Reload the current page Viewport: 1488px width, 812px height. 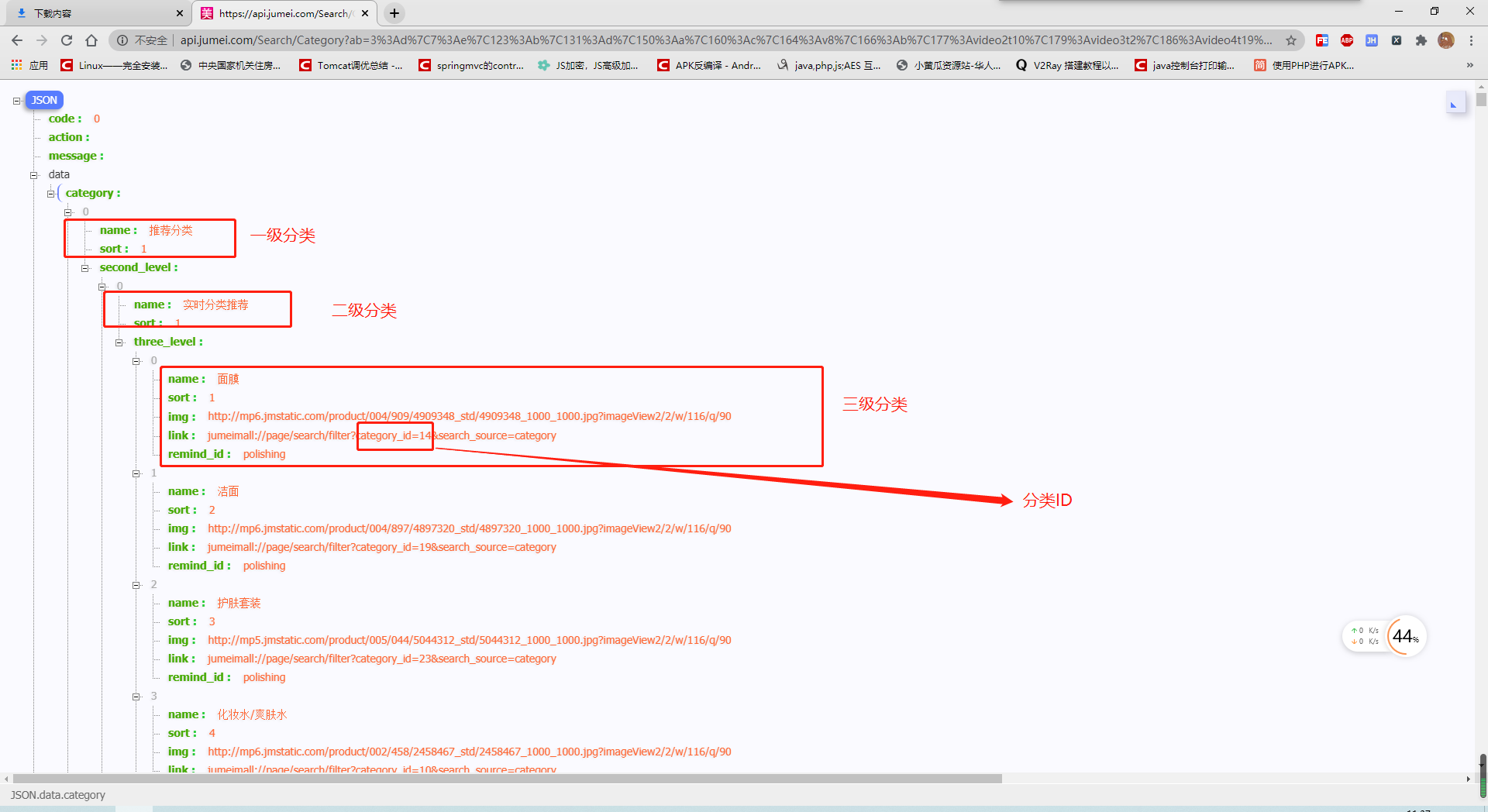67,40
